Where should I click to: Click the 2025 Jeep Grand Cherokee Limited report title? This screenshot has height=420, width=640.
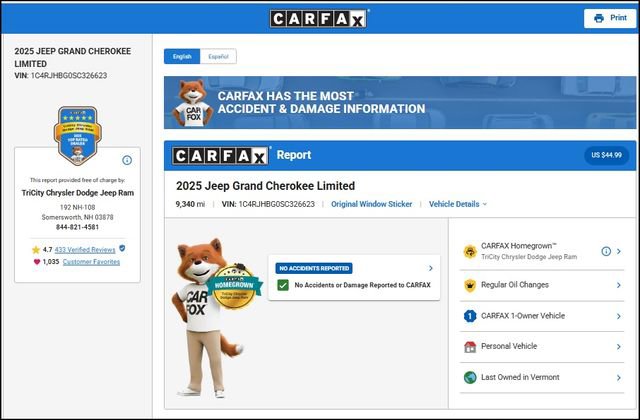[x=265, y=186]
